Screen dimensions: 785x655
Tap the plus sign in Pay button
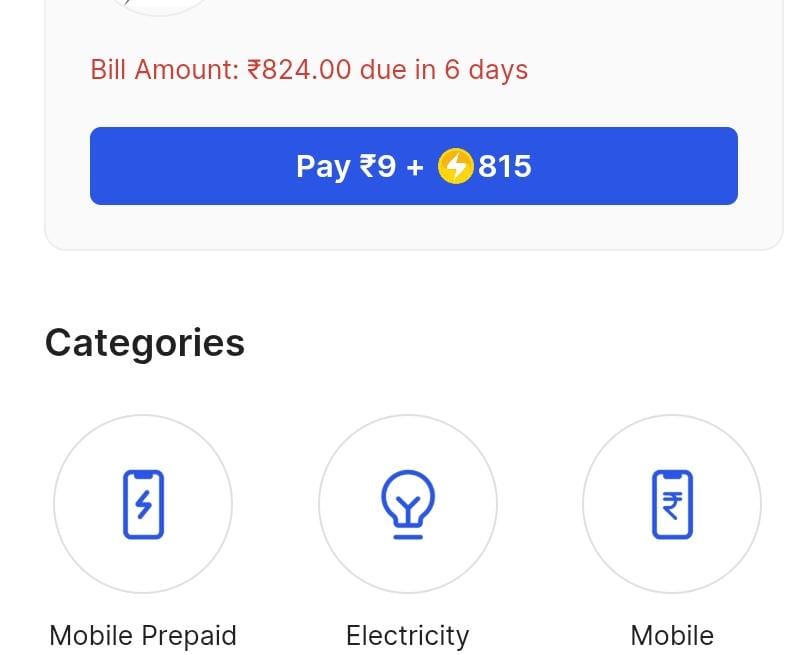(x=415, y=166)
